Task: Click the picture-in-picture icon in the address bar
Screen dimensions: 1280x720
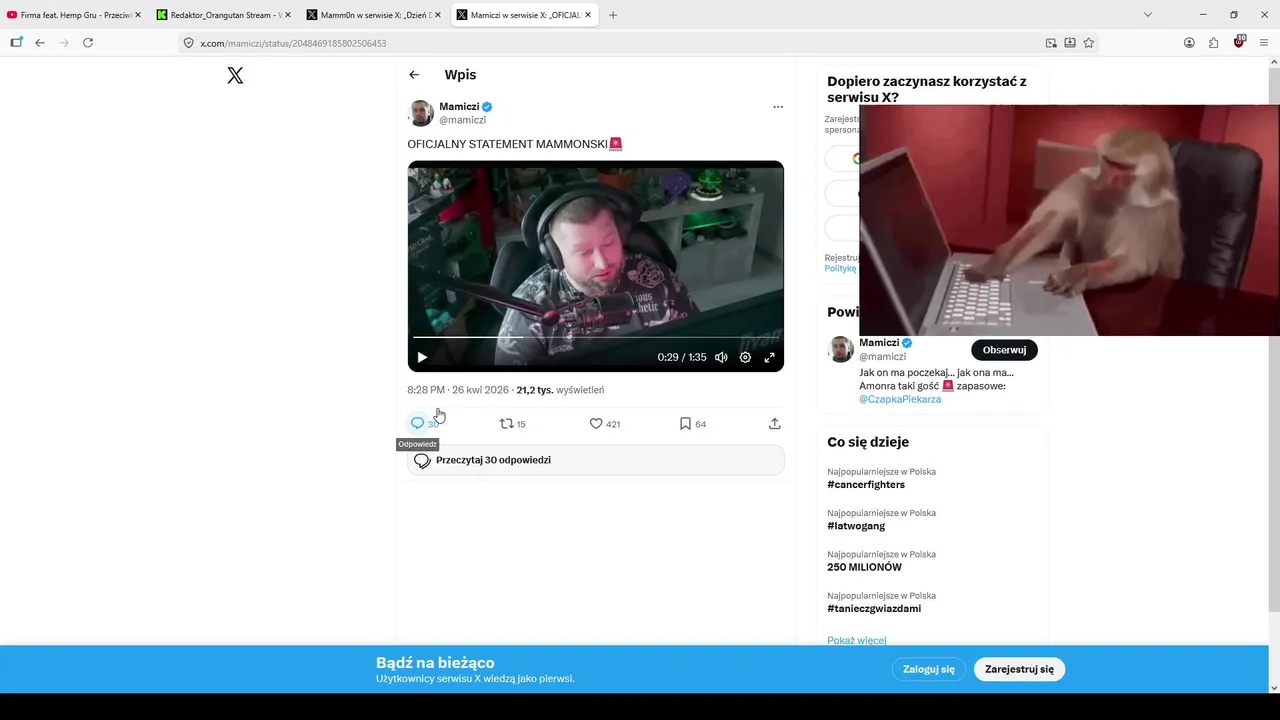Action: [x=1051, y=43]
